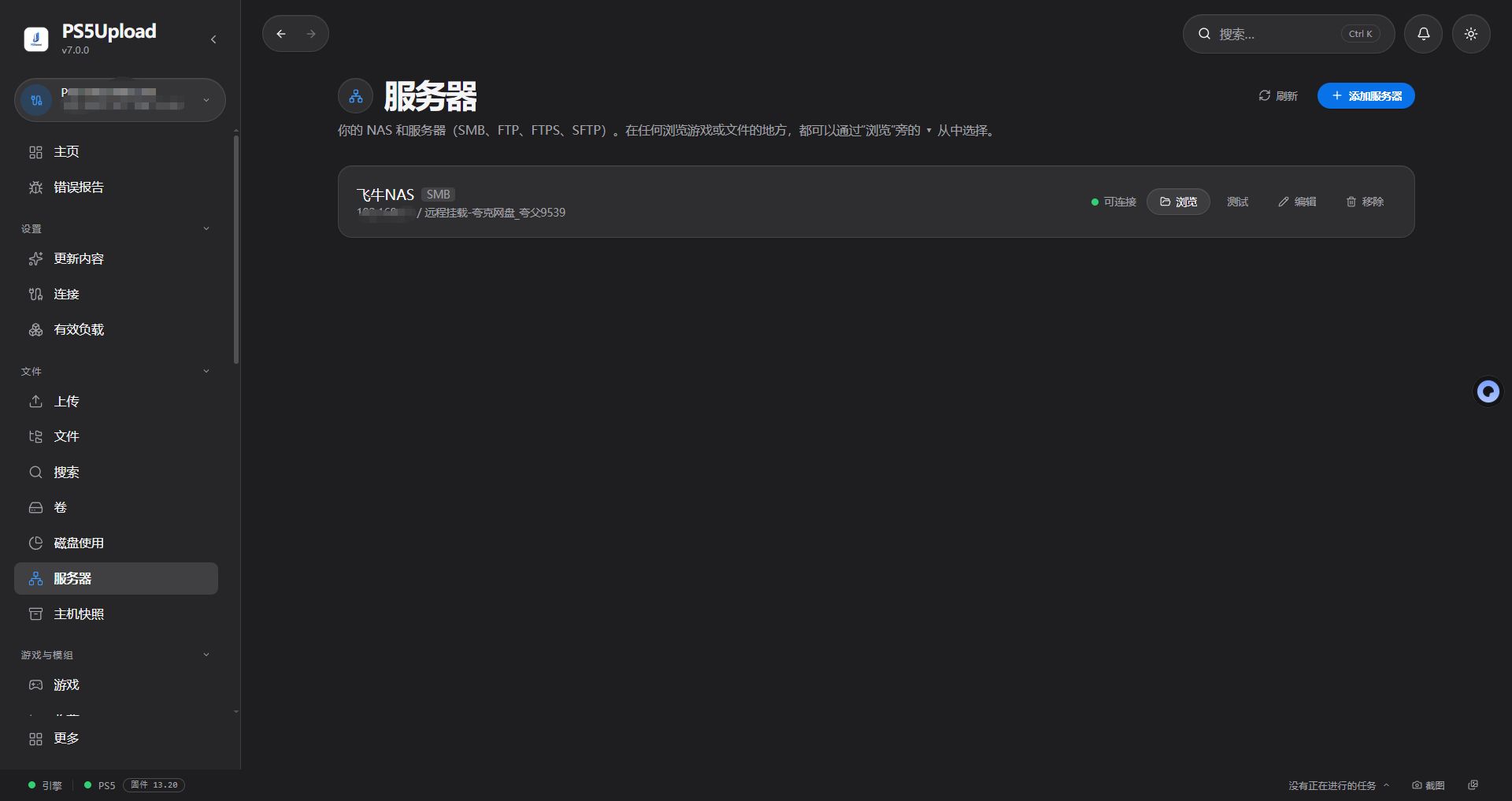This screenshot has width=1512, height=801.
Task: Open the 卷 volumes page
Action: [116, 508]
